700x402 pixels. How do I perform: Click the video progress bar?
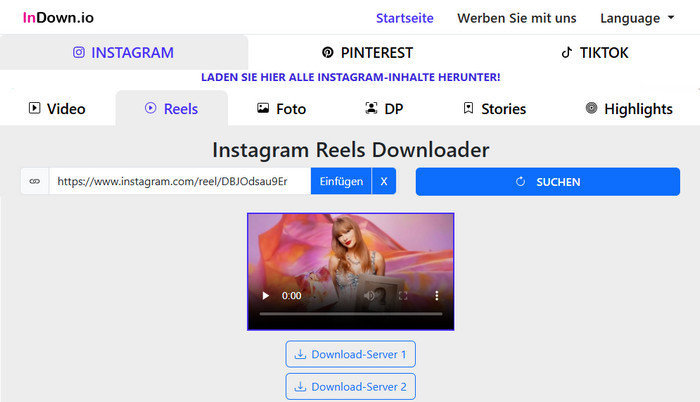point(351,314)
